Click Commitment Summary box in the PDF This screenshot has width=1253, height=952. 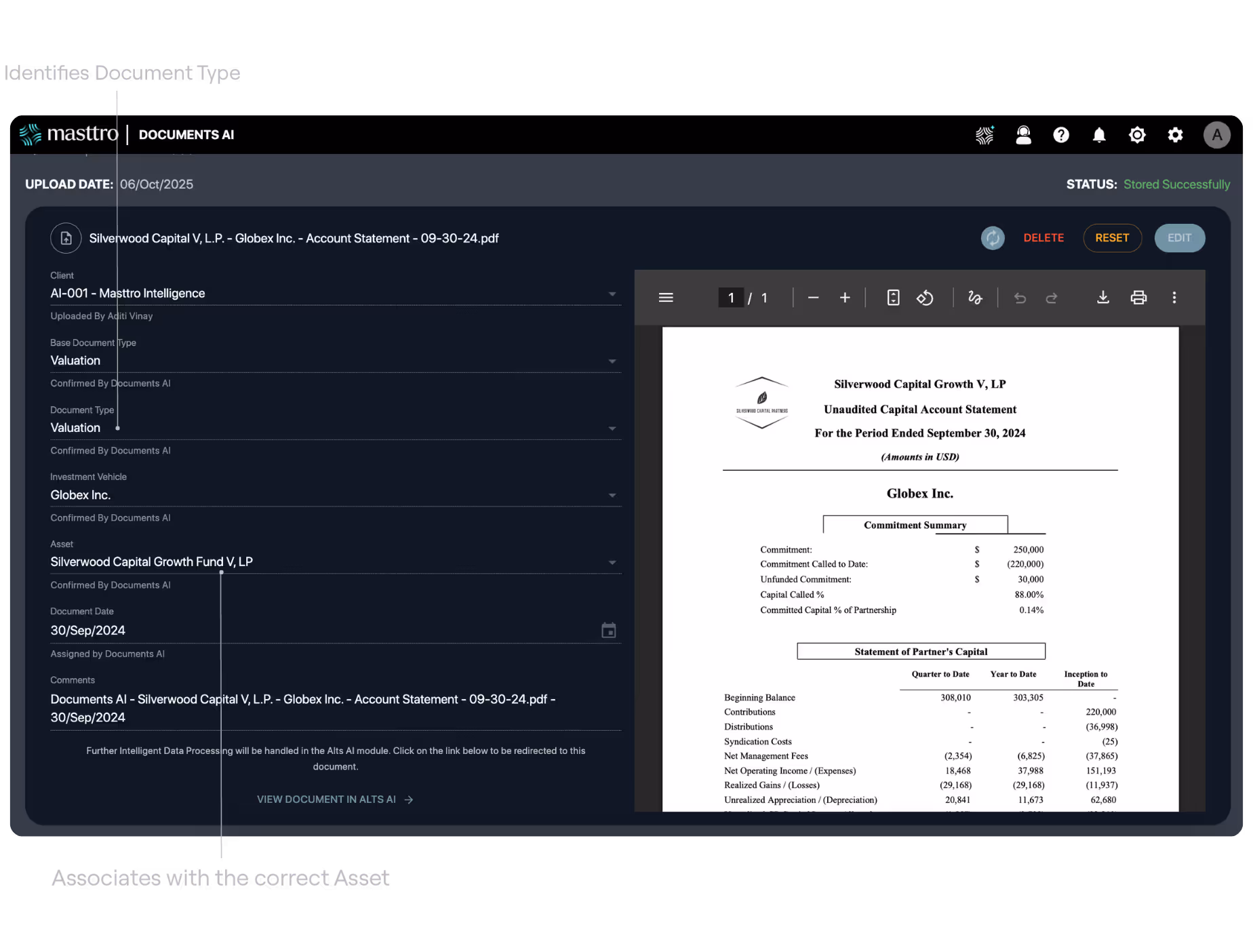point(915,525)
